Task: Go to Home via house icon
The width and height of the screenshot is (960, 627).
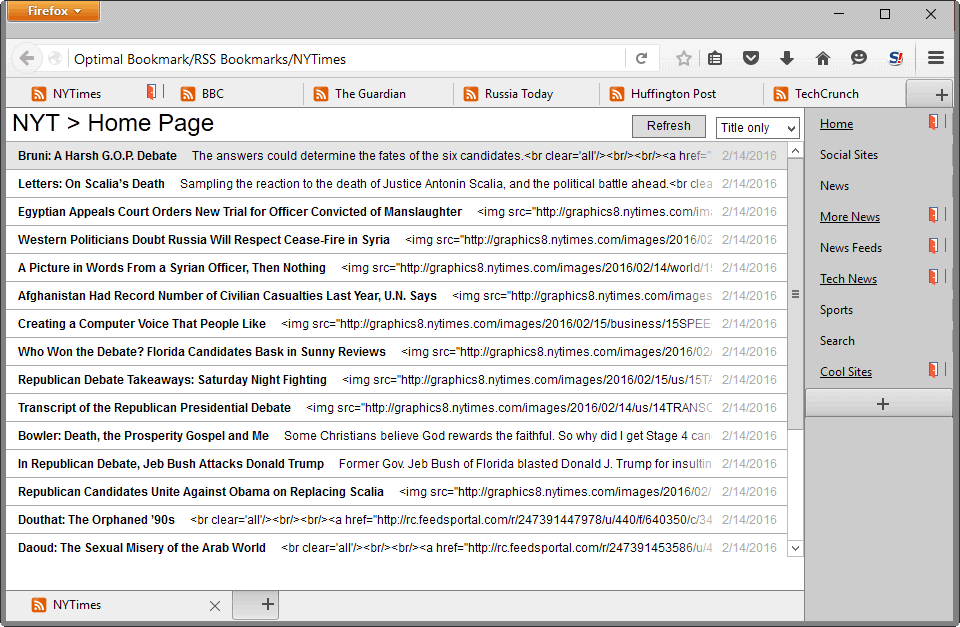Action: (823, 59)
